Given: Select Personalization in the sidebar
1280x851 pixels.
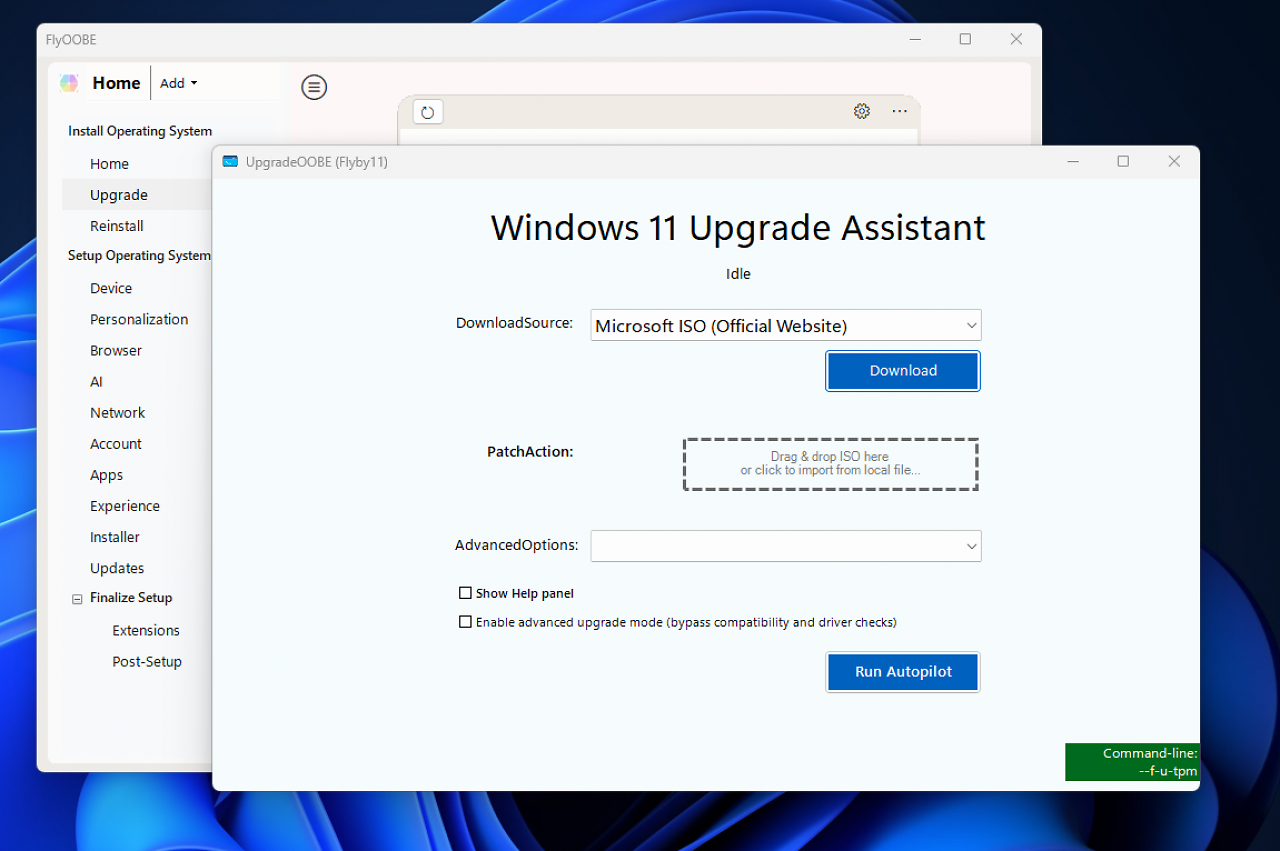Looking at the screenshot, I should coord(139,319).
